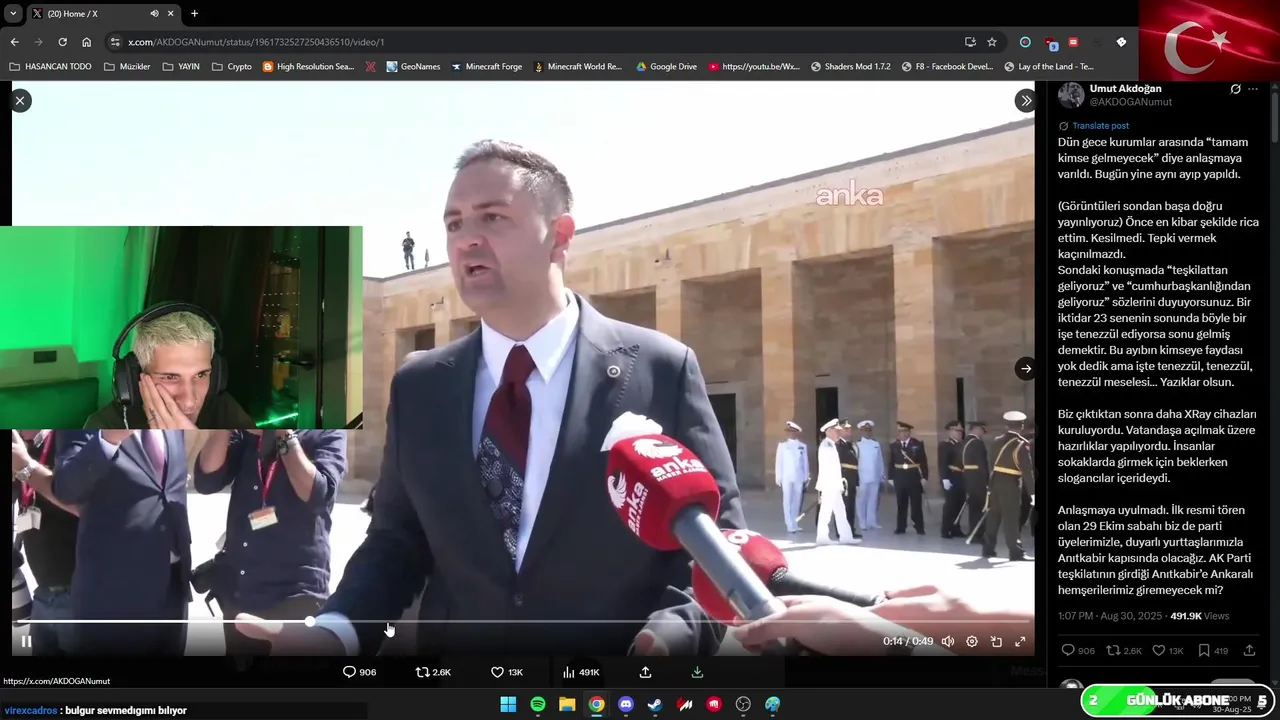Screen dimensions: 1280x720
Task: Open Umut Akdoğan's profile name
Action: click(x=1125, y=89)
